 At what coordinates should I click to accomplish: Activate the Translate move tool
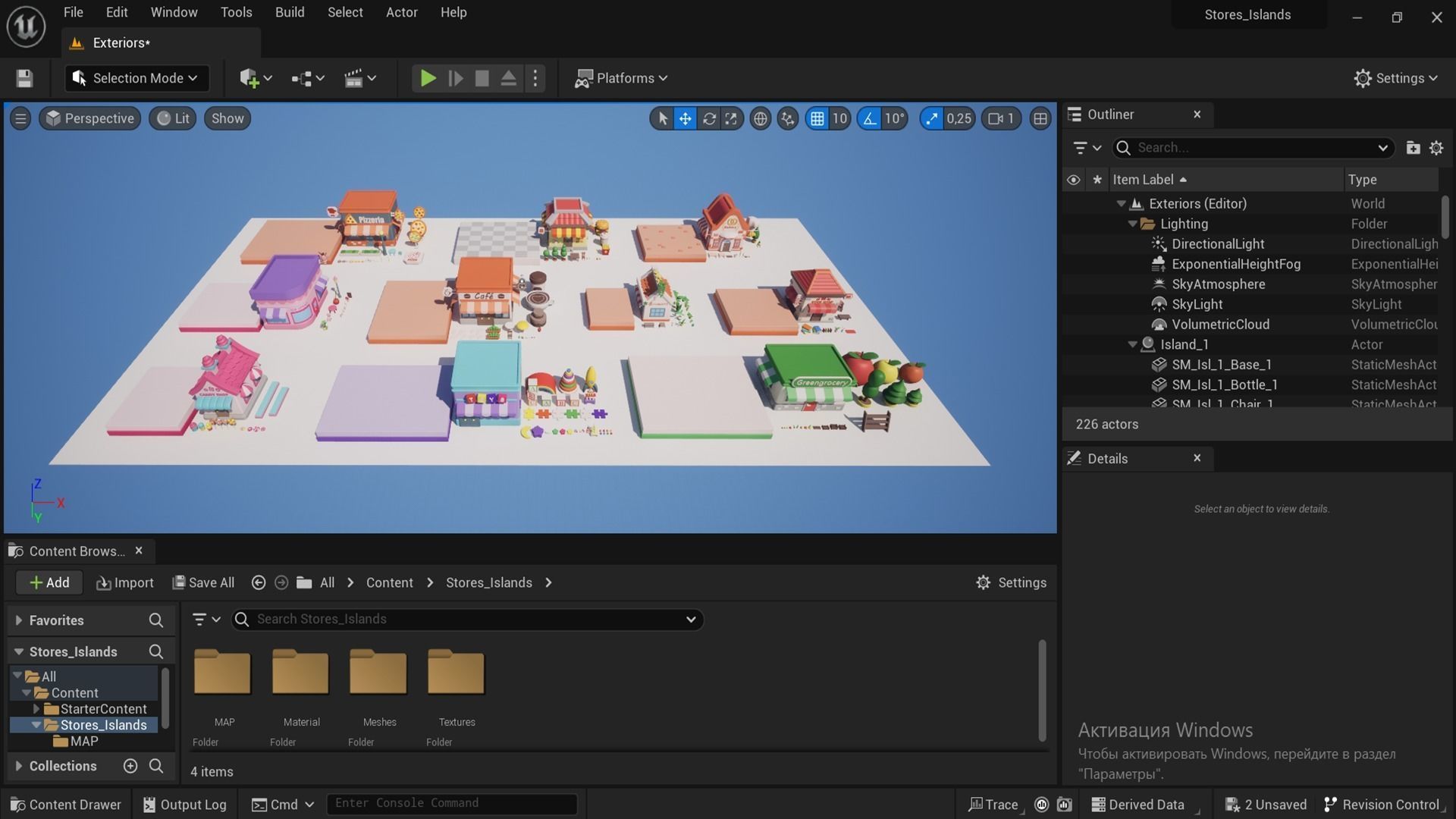pos(685,118)
